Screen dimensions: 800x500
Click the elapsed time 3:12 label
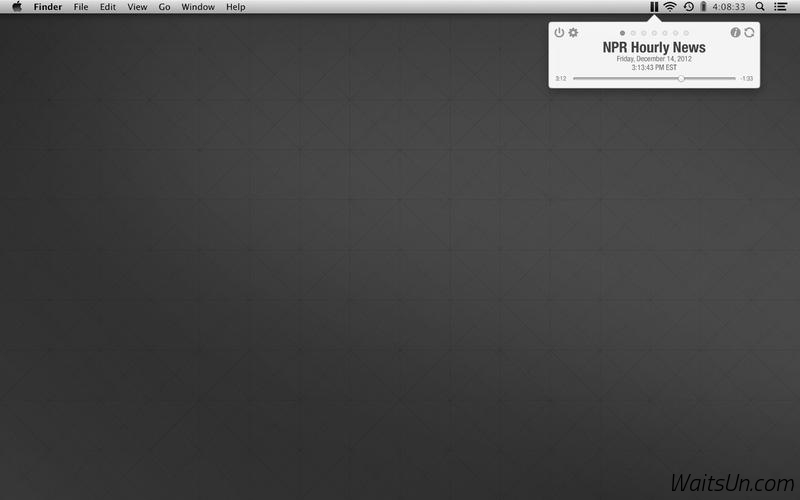coord(561,79)
